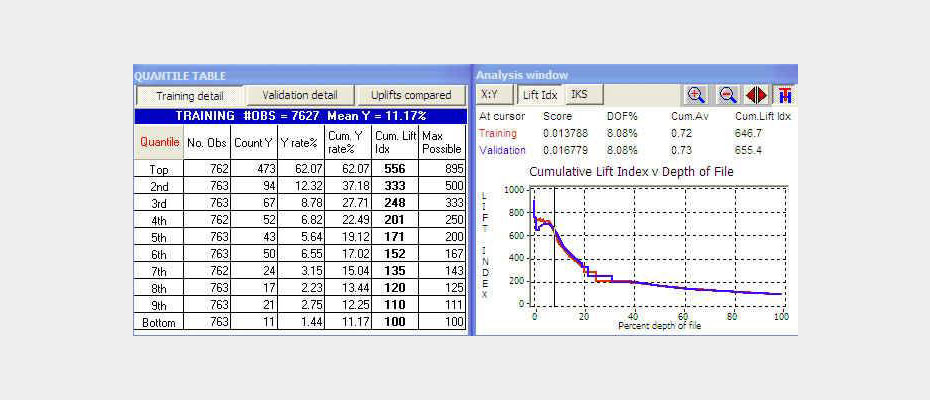Select the 8th quantile row label
Image resolution: width=930 pixels, height=400 pixels.
159,289
